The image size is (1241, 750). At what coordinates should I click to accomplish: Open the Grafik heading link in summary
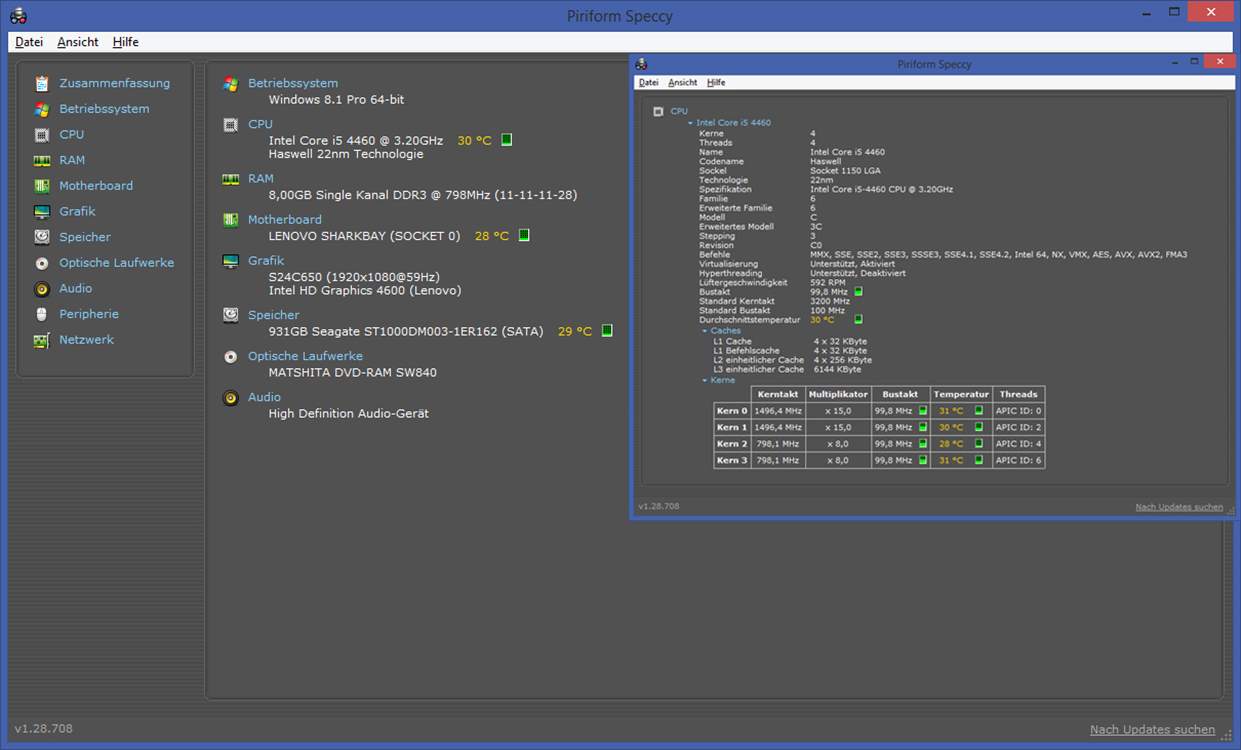pos(266,261)
